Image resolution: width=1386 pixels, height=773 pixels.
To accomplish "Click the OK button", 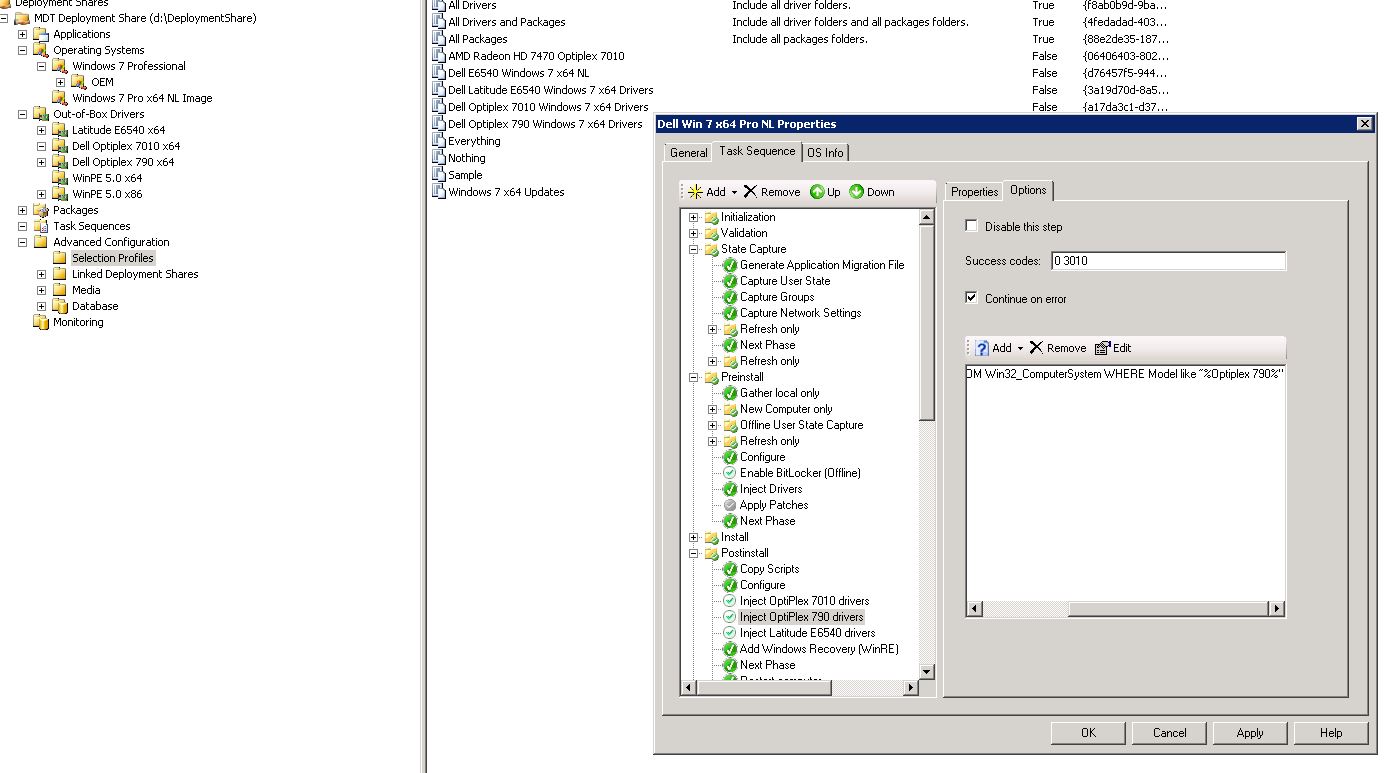I will click(1088, 733).
